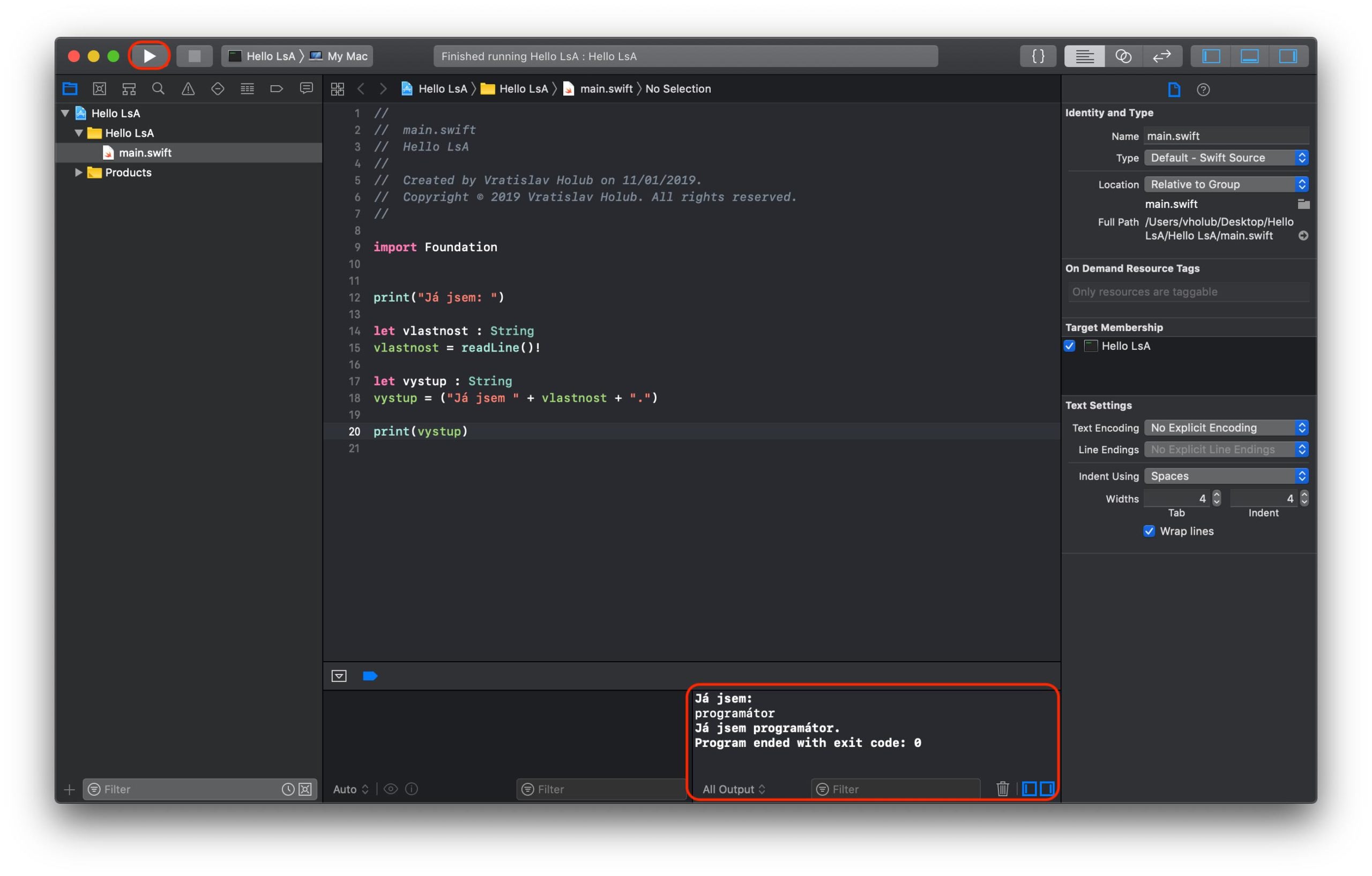Open the Find navigator magnifier icon
This screenshot has width=1372, height=876.
pos(159,89)
